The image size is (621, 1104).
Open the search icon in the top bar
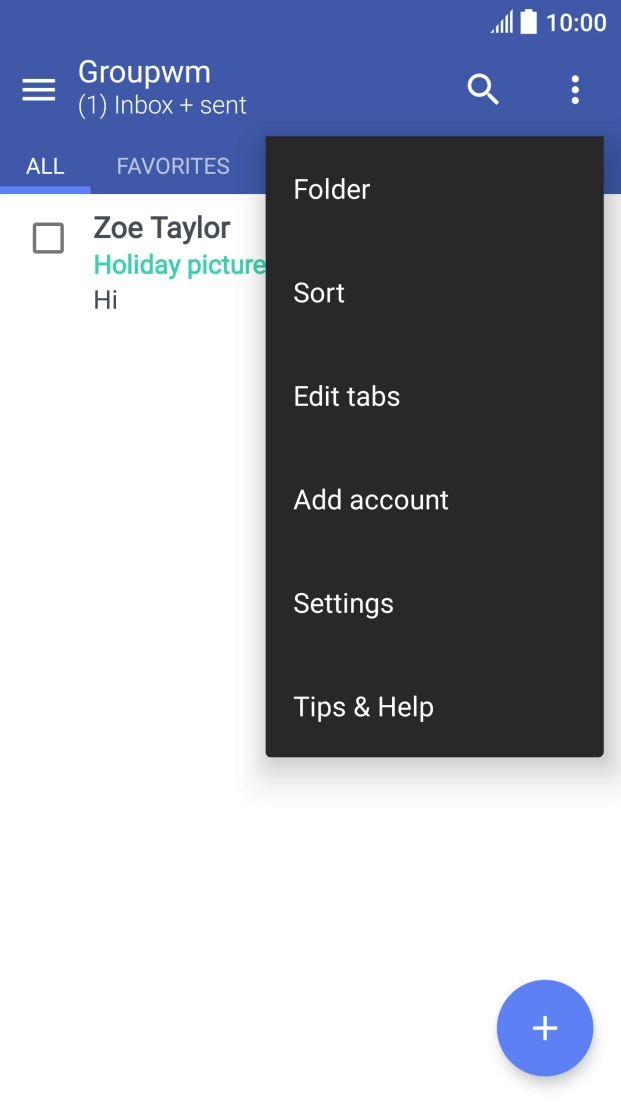484,89
